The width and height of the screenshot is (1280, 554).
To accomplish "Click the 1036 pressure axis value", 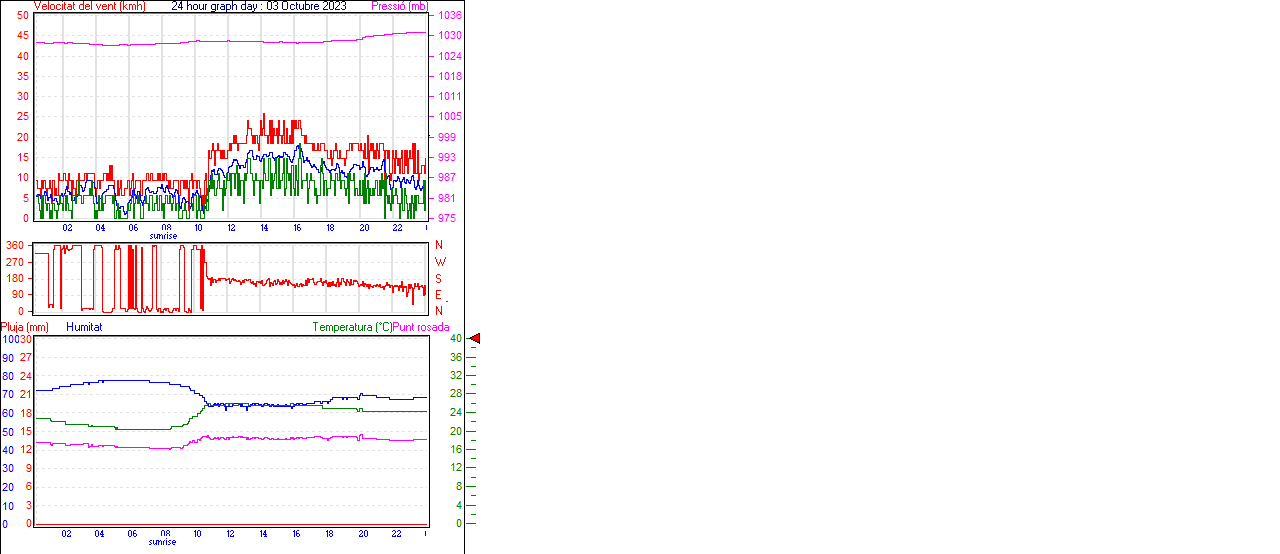I will point(449,16).
